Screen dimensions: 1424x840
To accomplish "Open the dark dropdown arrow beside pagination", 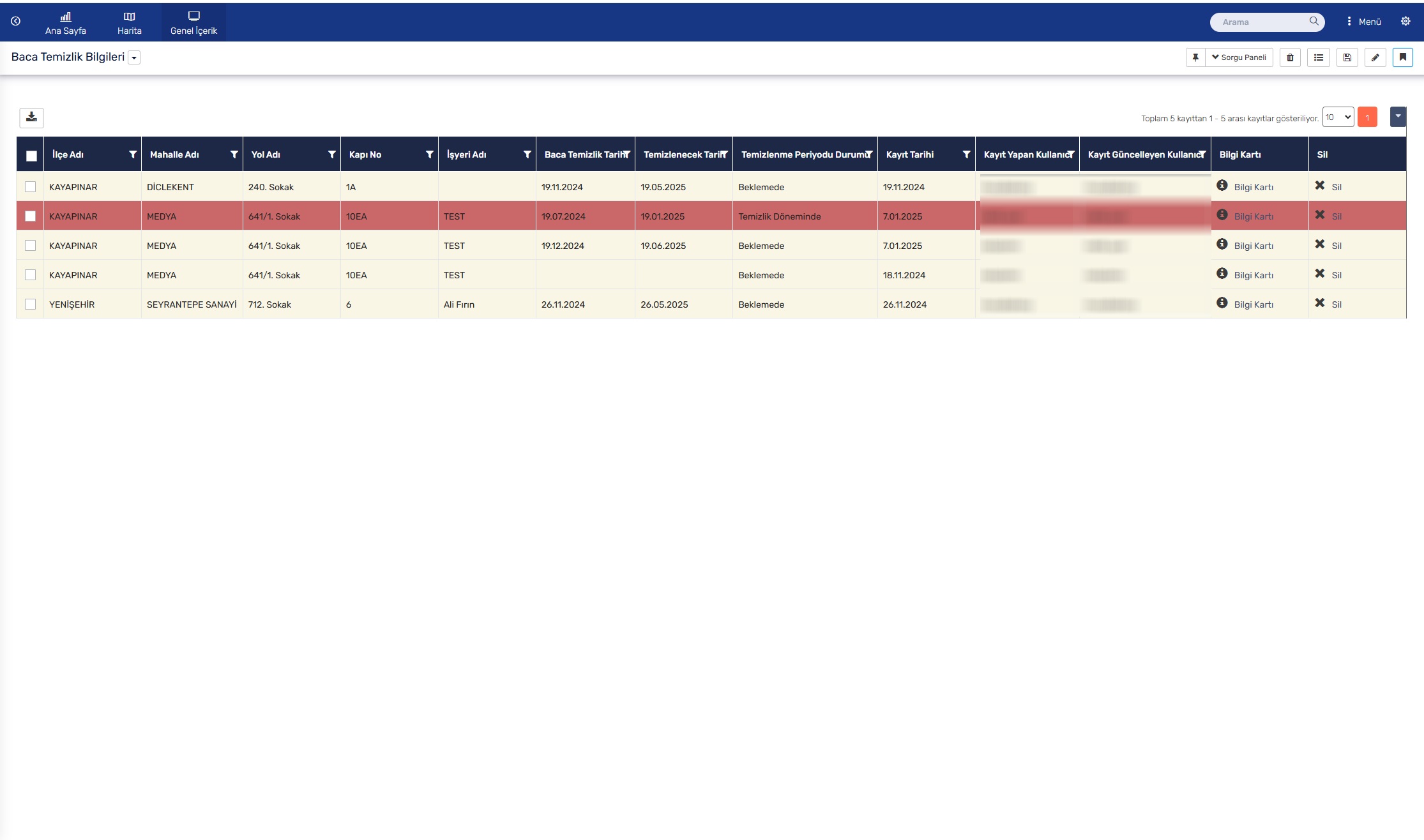I will pyautogui.click(x=1398, y=116).
